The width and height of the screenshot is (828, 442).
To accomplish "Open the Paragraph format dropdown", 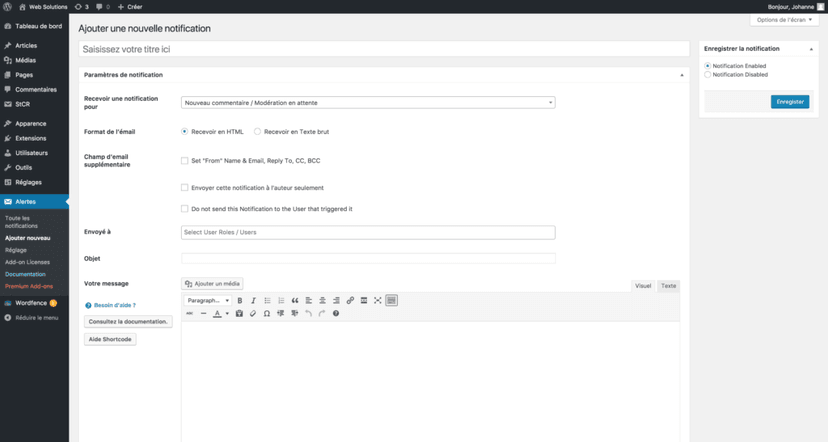I will 208,300.
